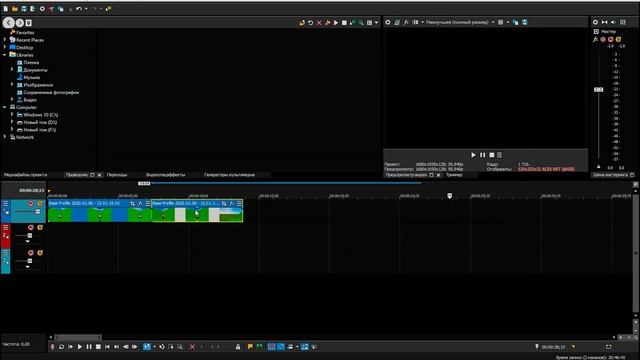The image size is (640, 360).
Task: Click the red delete icon in Explorer toolbar
Action: point(319,23)
